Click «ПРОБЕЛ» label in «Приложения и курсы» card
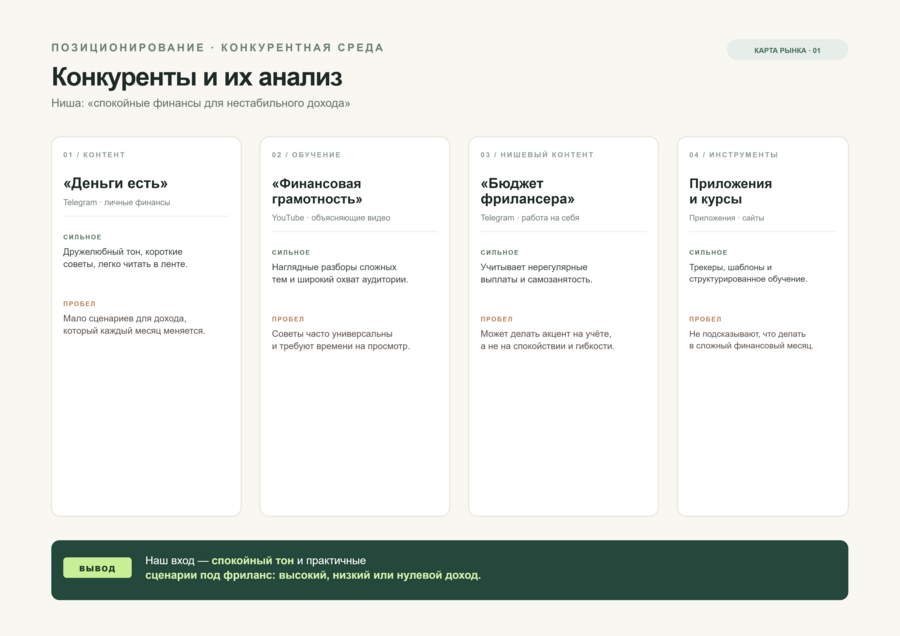 pos(705,319)
